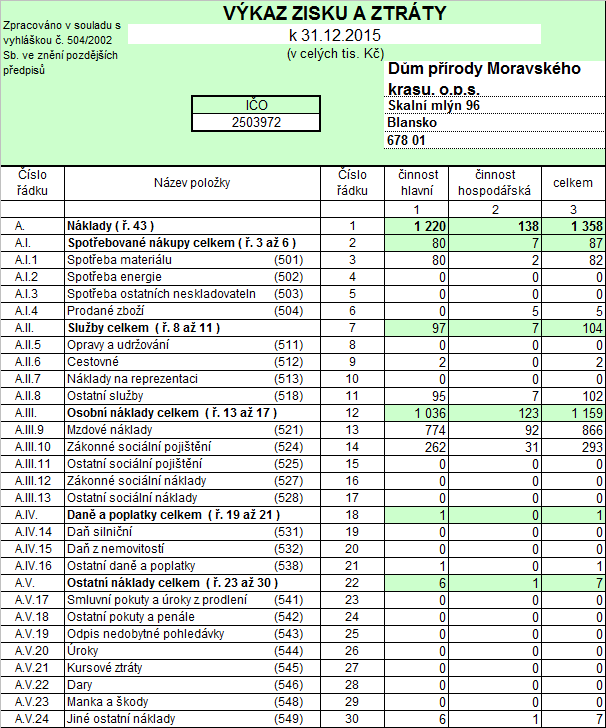Select the units note '(v celých tis. Kč)'

[x=335, y=54]
